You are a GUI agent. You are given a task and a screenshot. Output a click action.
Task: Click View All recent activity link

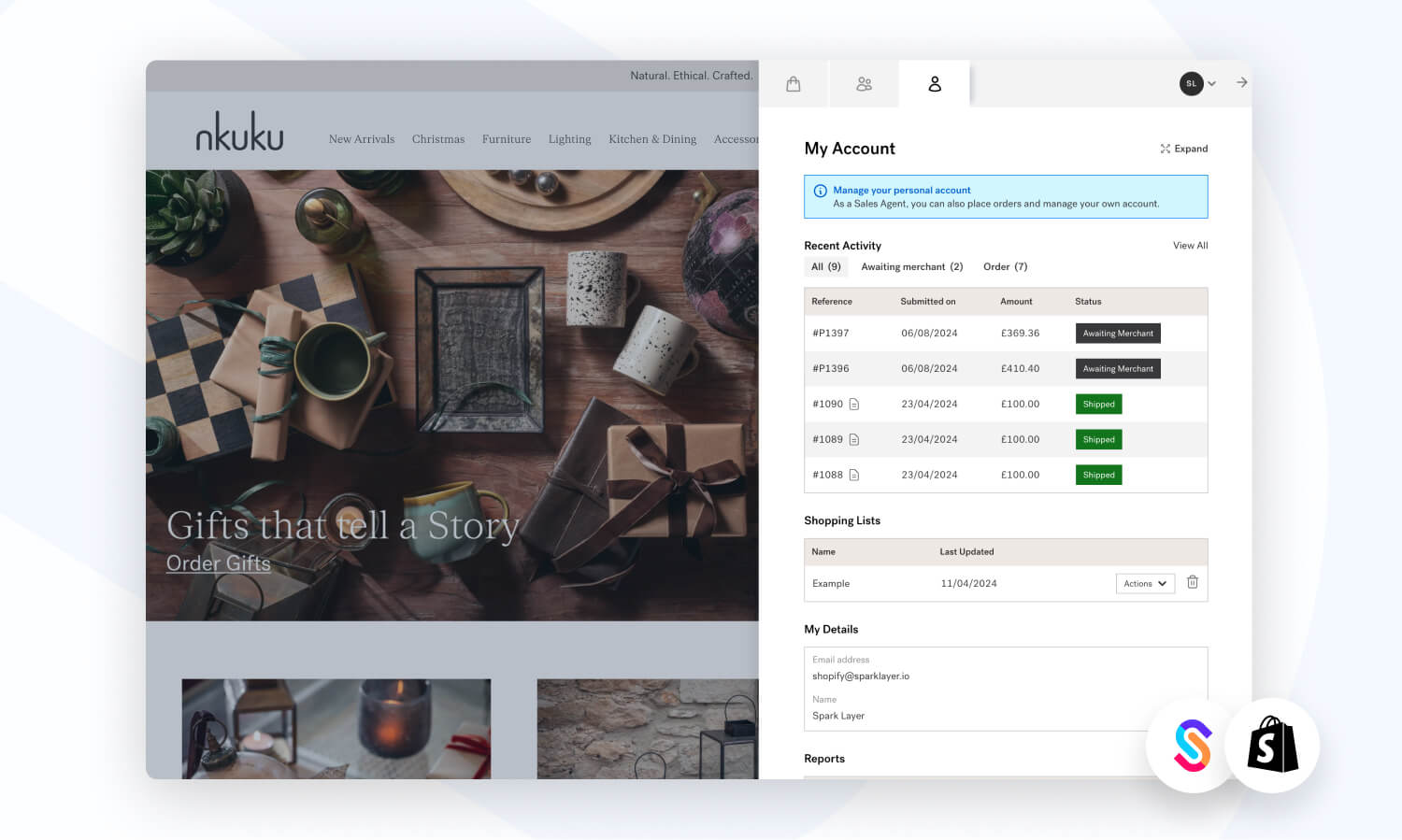[x=1190, y=246]
